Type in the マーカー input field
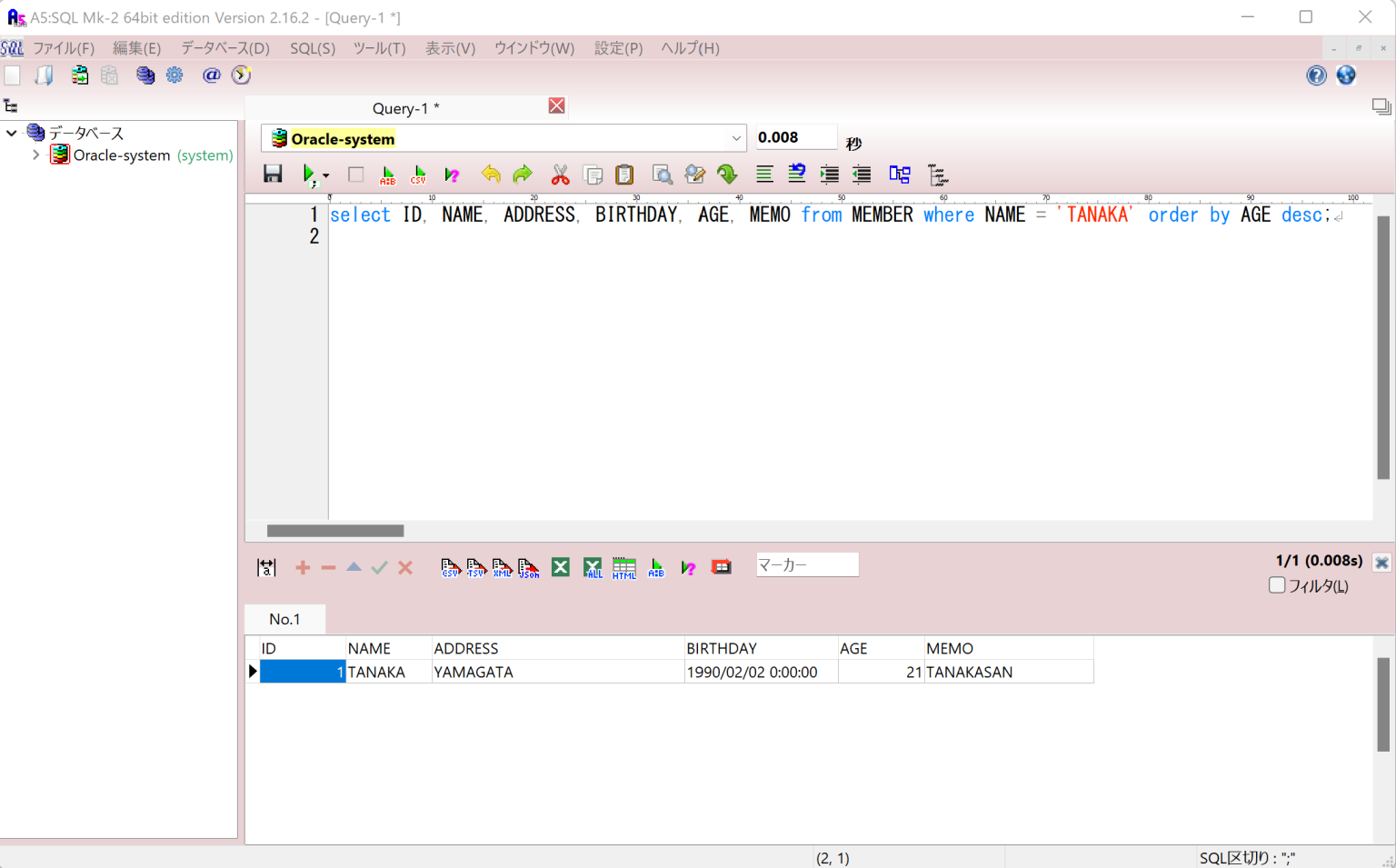1396x868 pixels. pos(806,564)
